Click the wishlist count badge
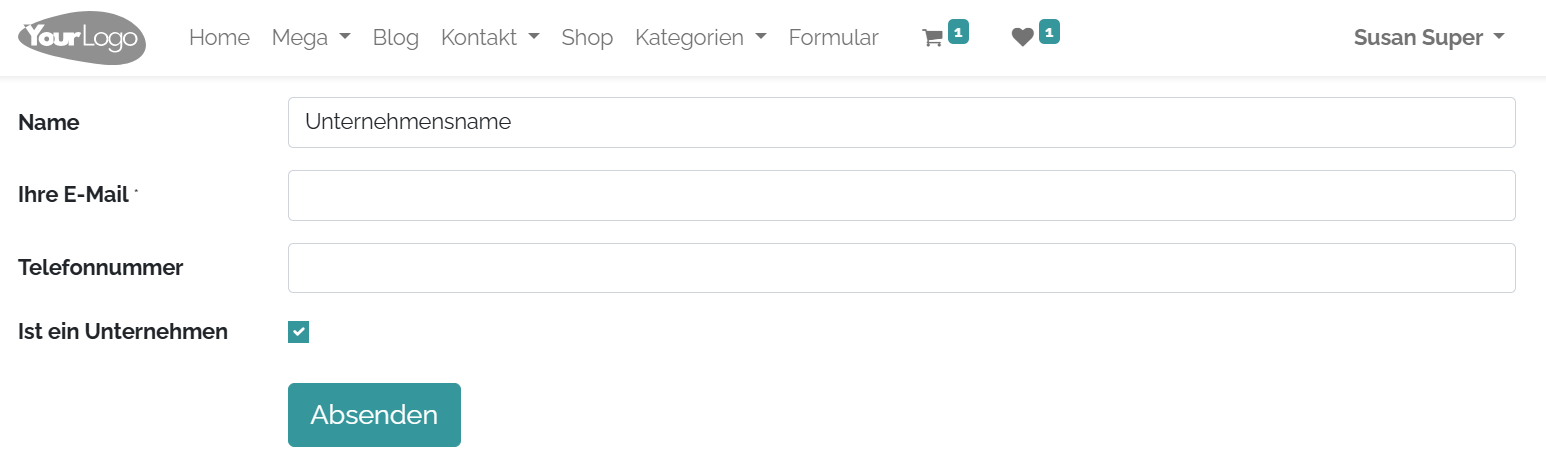 [x=1049, y=32]
